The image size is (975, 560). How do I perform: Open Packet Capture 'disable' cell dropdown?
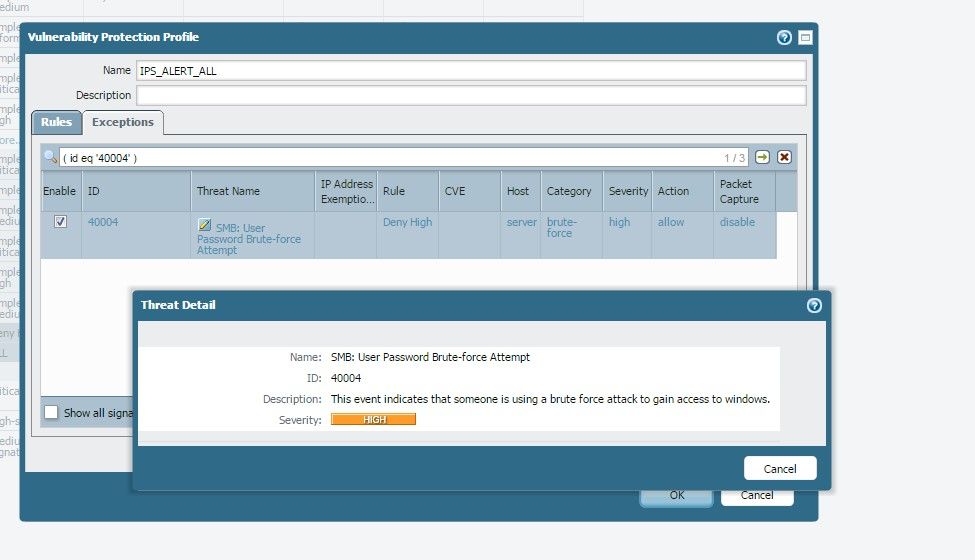[x=737, y=222]
